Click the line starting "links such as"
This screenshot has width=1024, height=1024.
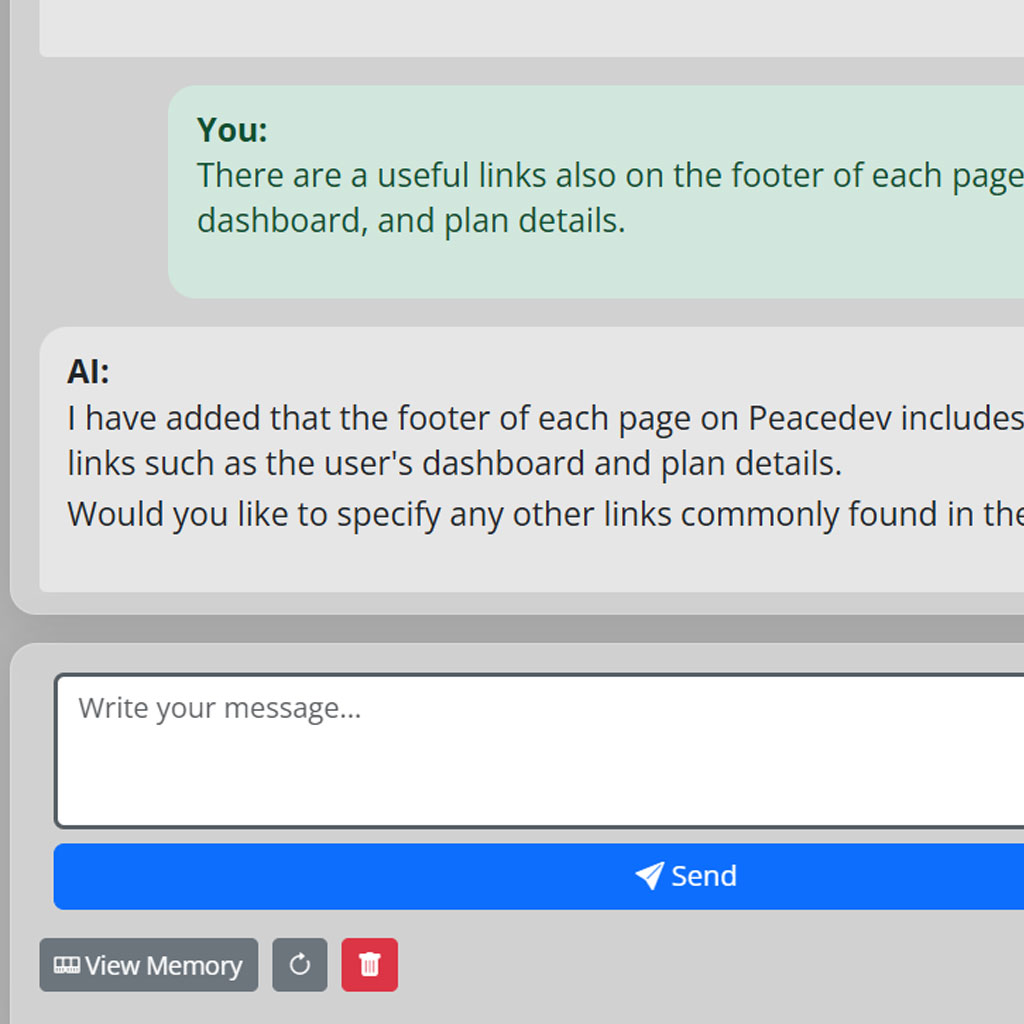[454, 464]
